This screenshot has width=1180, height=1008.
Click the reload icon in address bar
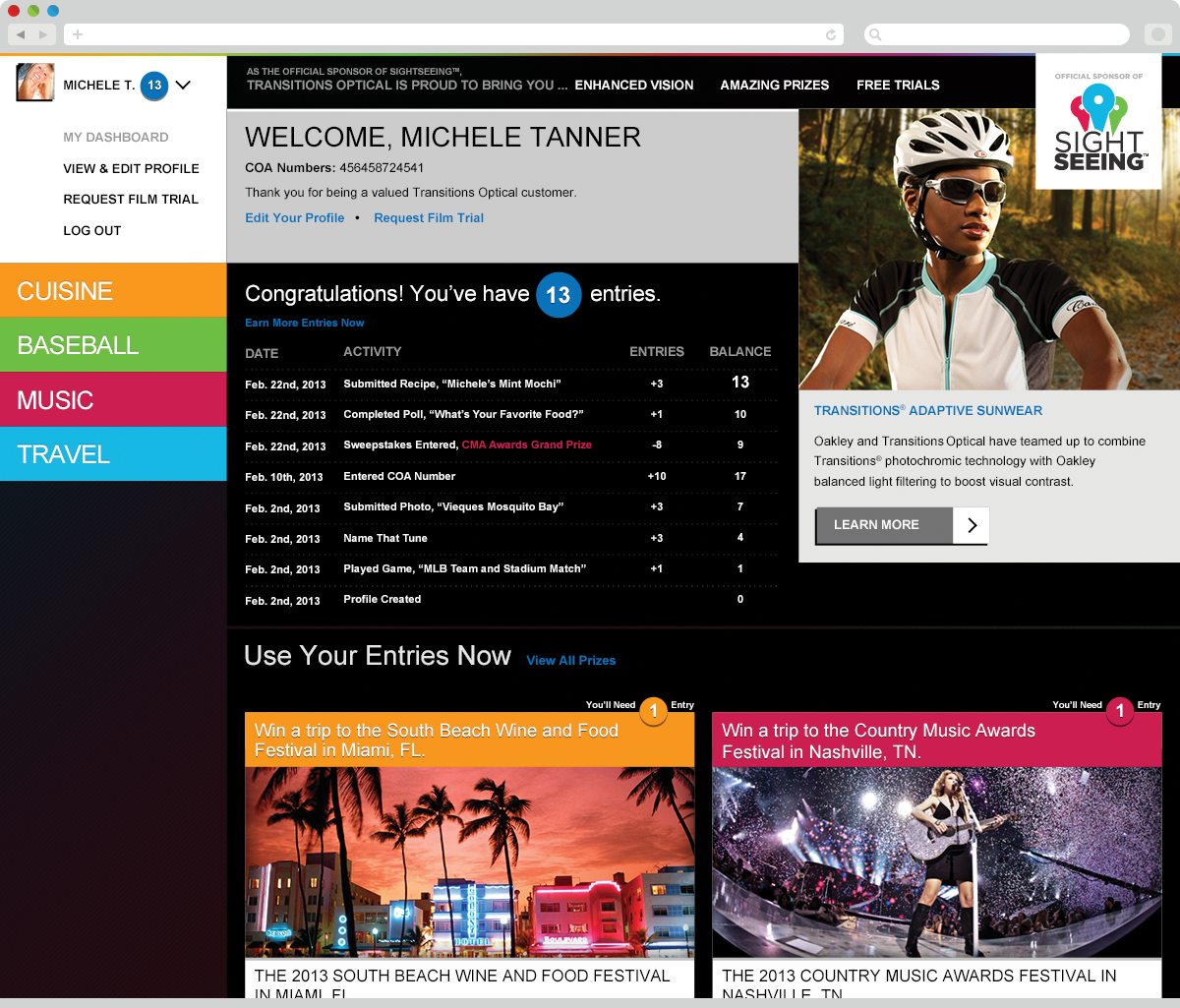tap(831, 34)
